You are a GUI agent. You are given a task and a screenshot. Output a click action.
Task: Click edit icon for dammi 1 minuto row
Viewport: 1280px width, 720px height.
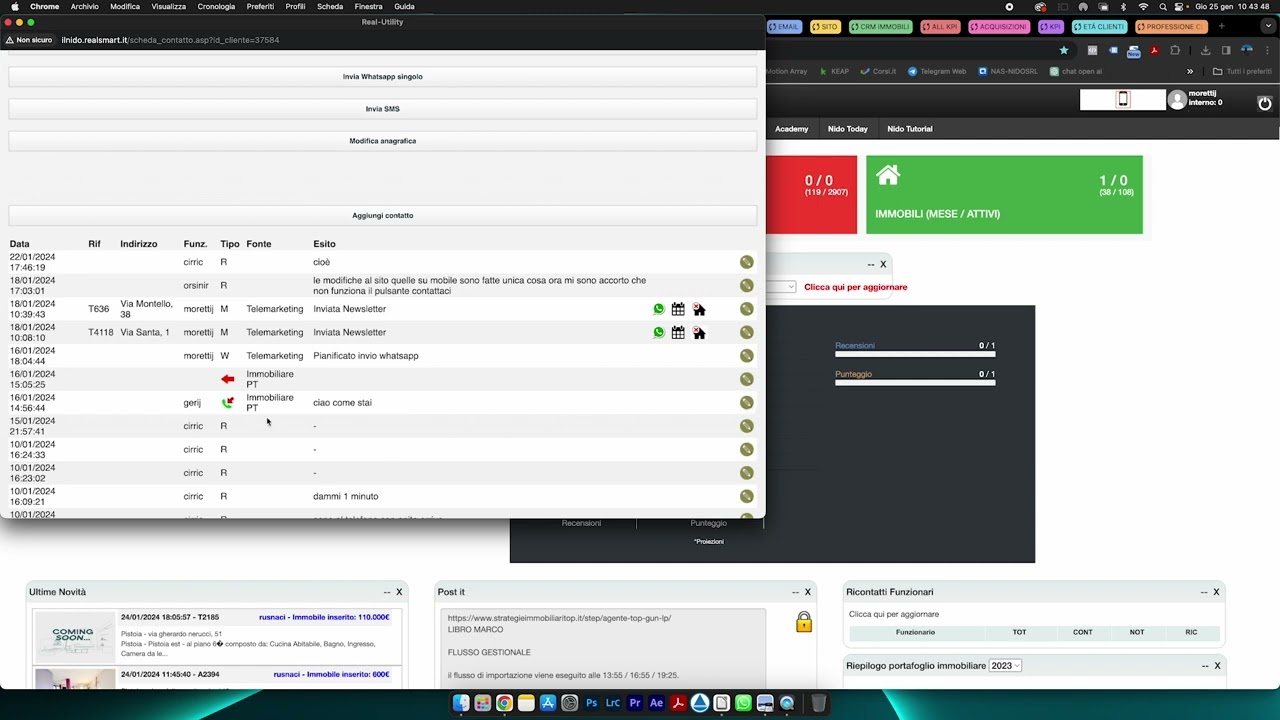pyautogui.click(x=746, y=496)
